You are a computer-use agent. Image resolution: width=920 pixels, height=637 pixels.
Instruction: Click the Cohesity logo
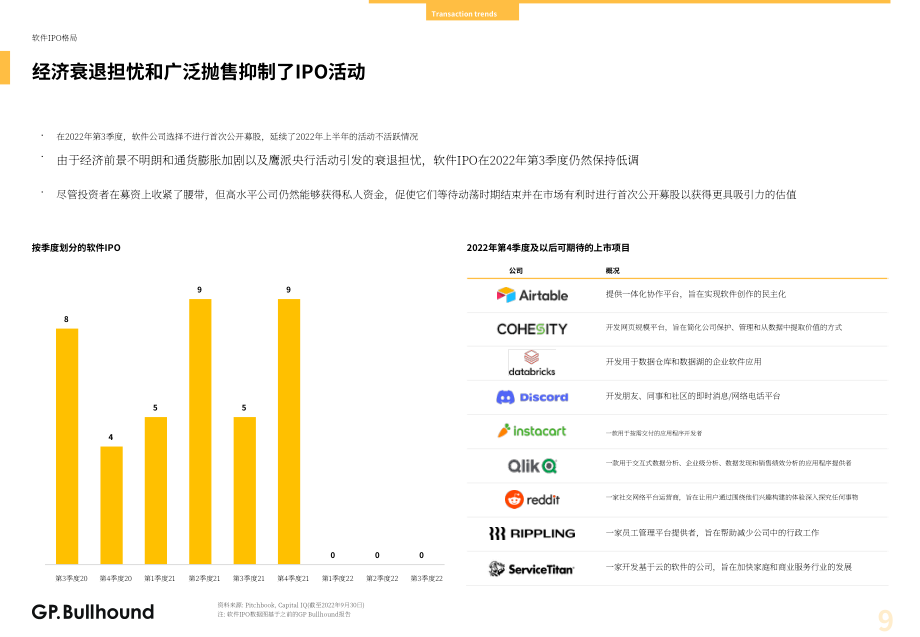pyautogui.click(x=532, y=329)
